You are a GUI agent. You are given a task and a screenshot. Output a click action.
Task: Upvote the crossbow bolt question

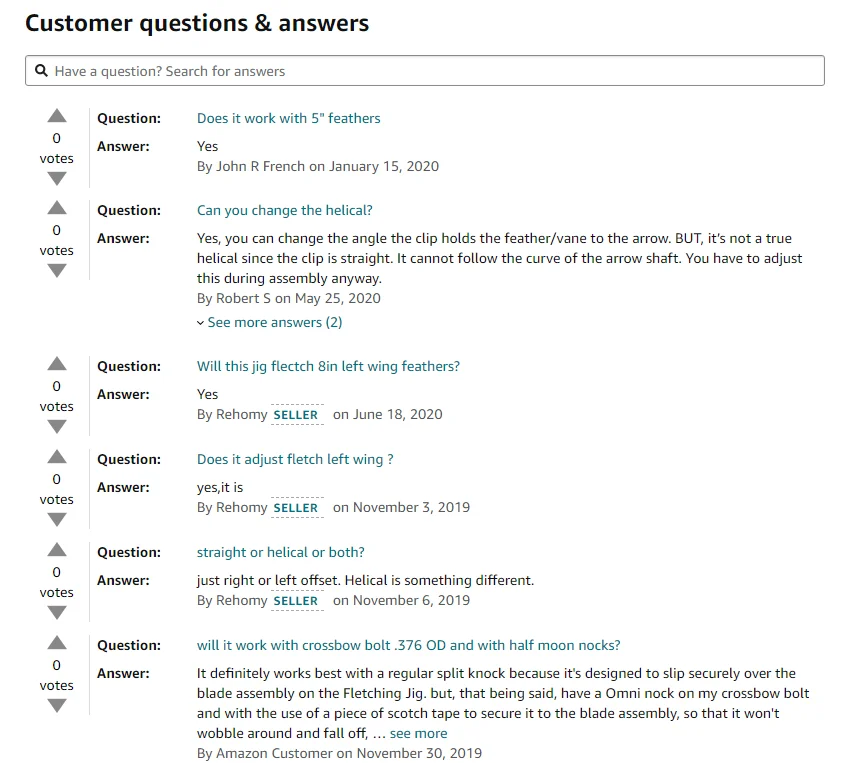tap(57, 643)
